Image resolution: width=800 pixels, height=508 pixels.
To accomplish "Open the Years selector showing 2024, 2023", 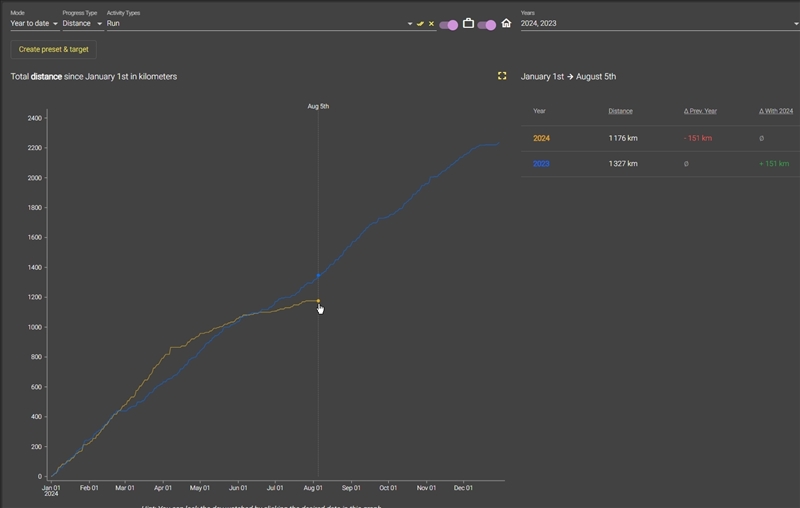I will pyautogui.click(x=655, y=23).
